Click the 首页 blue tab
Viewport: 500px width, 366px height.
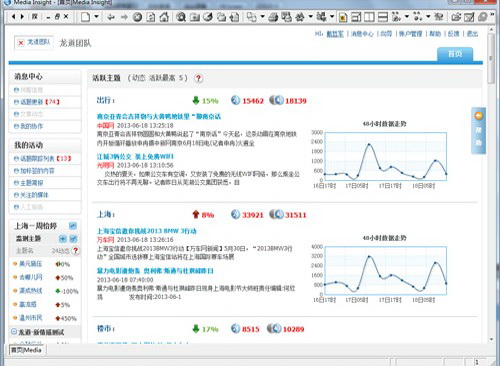tap(455, 54)
